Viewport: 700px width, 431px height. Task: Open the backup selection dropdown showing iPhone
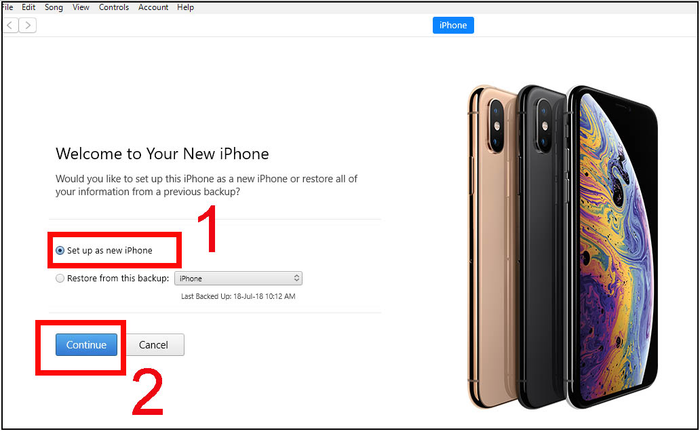click(238, 278)
